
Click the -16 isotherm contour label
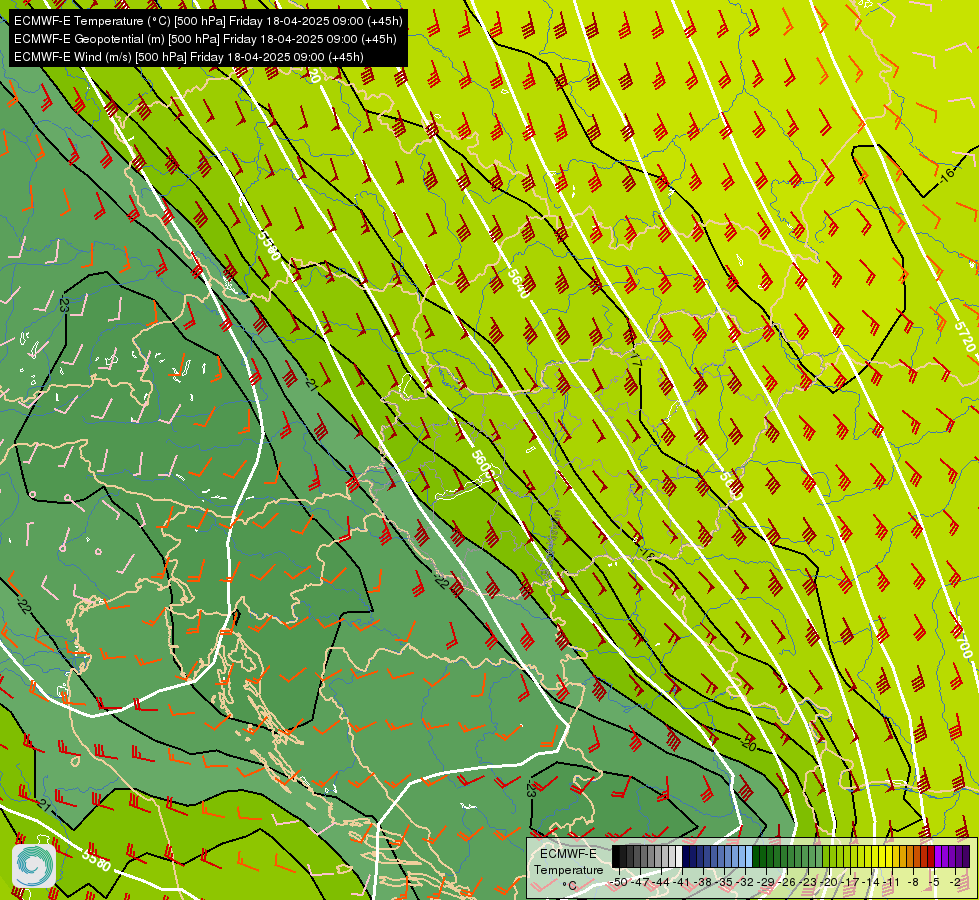947,175
